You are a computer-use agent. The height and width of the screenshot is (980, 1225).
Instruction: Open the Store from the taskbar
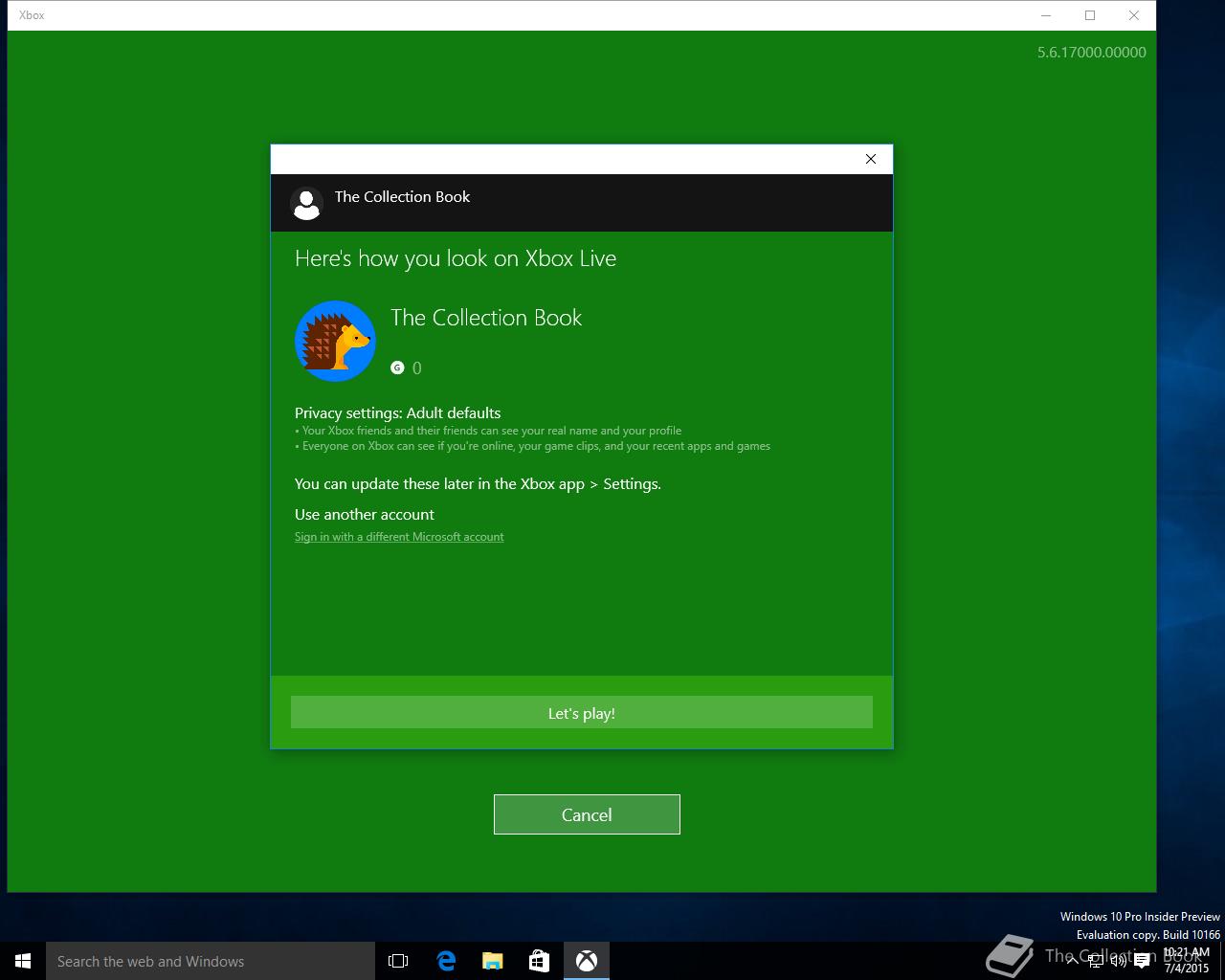click(540, 961)
